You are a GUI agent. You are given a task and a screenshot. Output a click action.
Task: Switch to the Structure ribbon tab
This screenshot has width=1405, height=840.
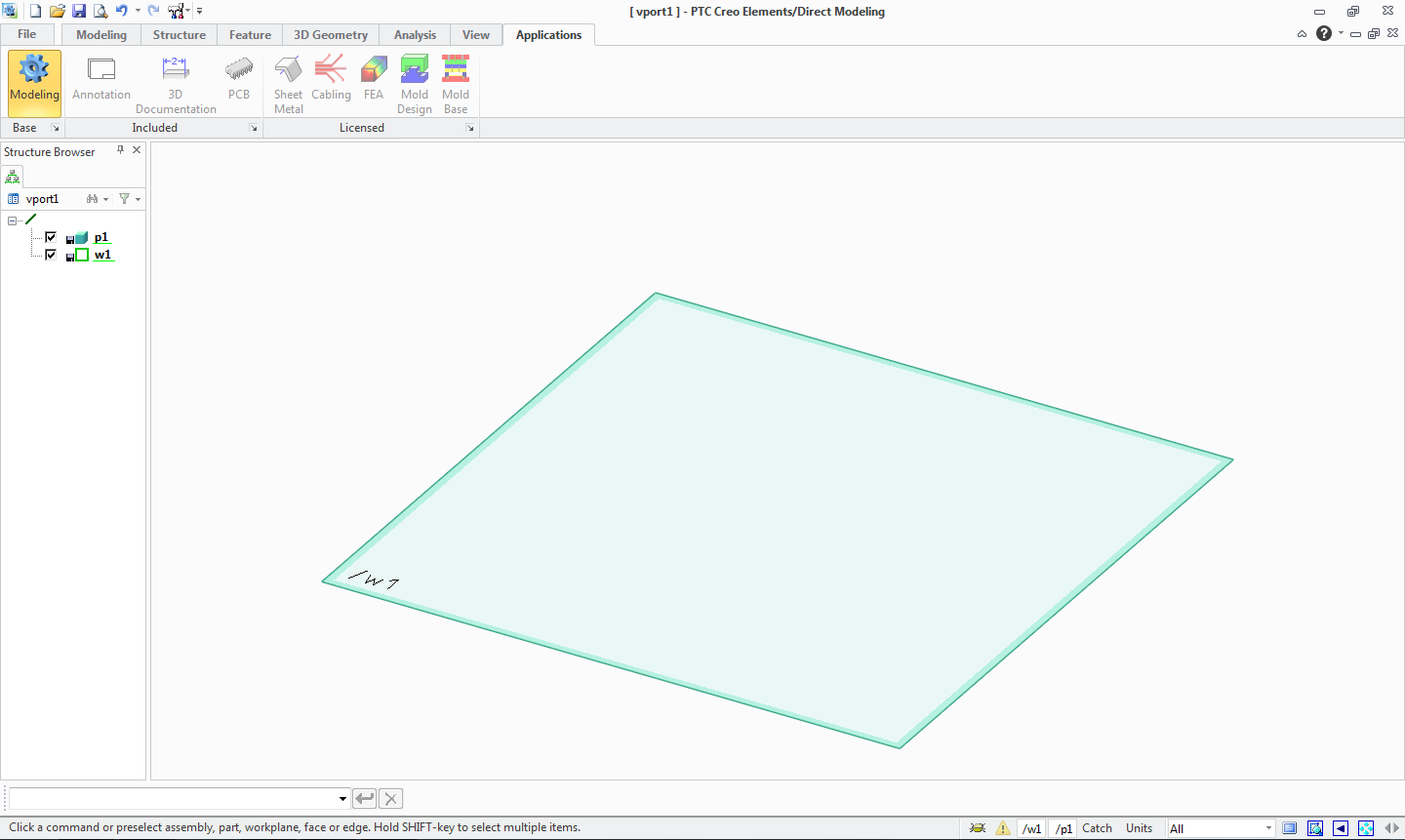[180, 35]
